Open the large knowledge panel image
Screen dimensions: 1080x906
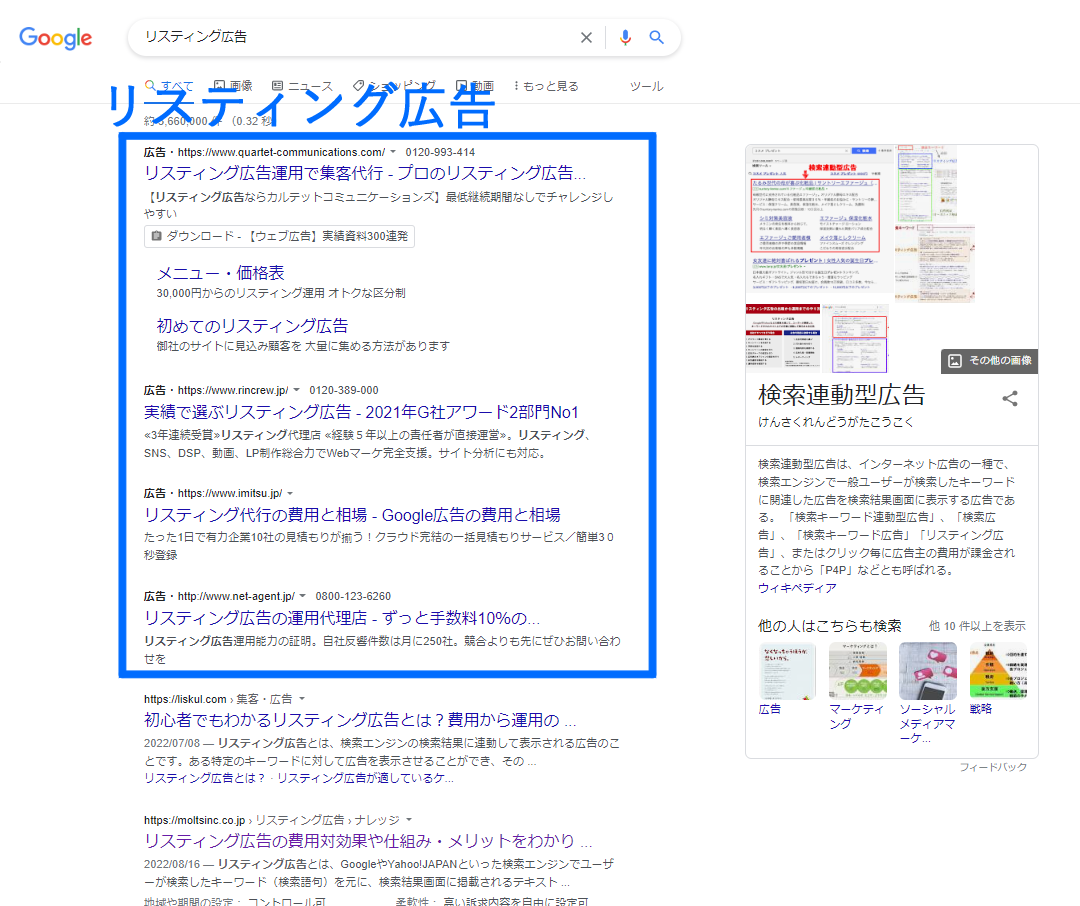coord(819,219)
